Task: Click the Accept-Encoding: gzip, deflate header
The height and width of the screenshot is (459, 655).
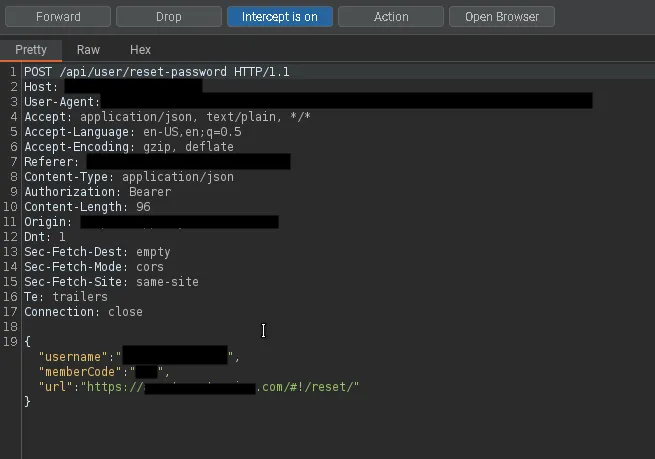Action: tap(129, 147)
